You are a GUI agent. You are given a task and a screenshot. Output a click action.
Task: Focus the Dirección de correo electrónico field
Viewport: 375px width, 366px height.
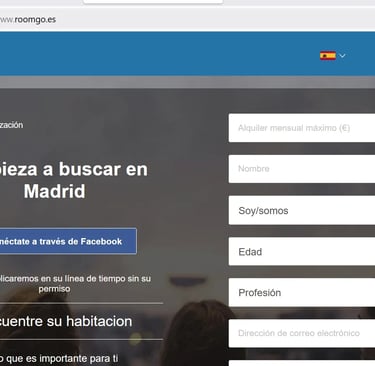pyautogui.click(x=302, y=333)
